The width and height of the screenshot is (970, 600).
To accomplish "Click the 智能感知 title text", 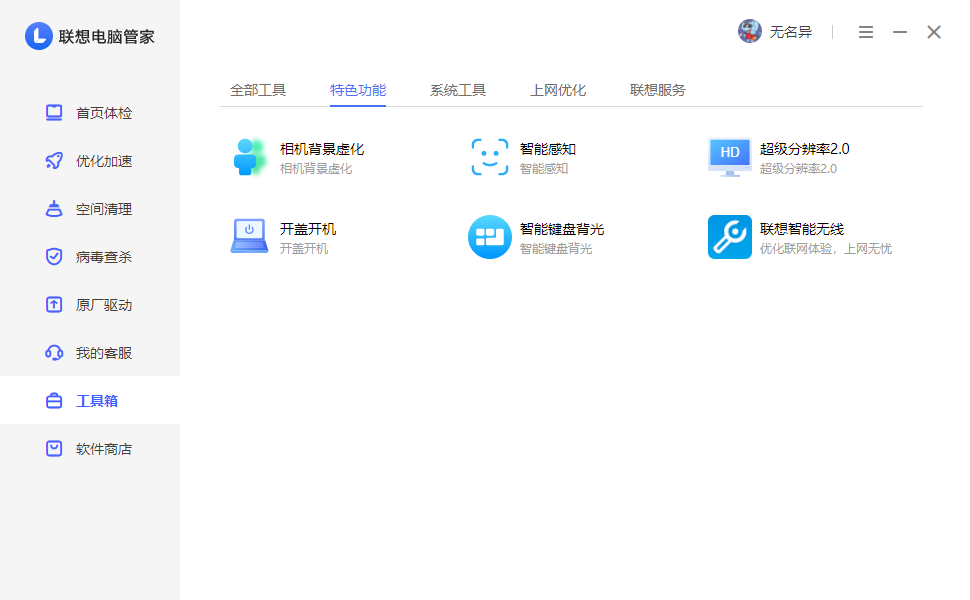I will 547,149.
